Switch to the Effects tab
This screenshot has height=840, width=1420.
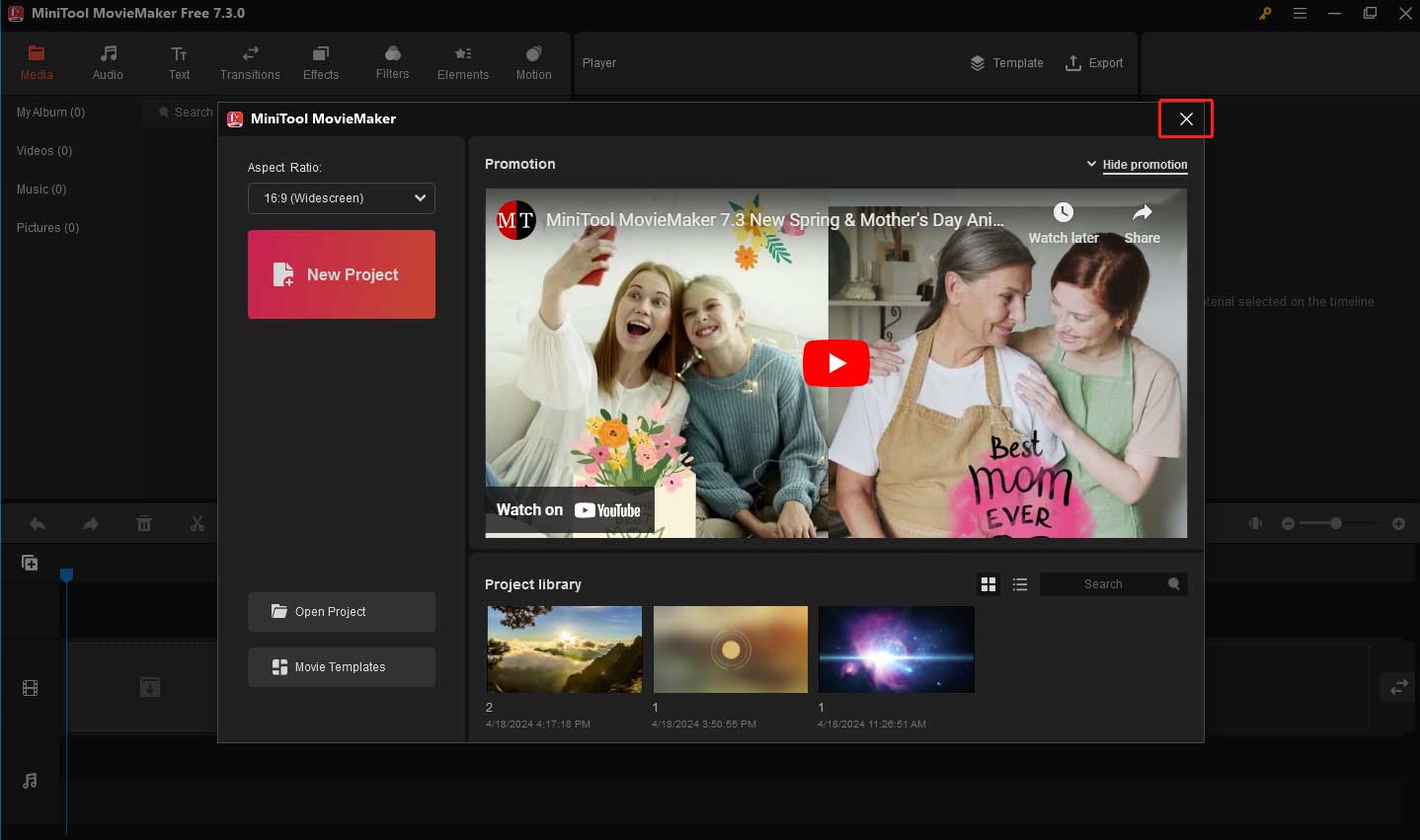pos(321,63)
